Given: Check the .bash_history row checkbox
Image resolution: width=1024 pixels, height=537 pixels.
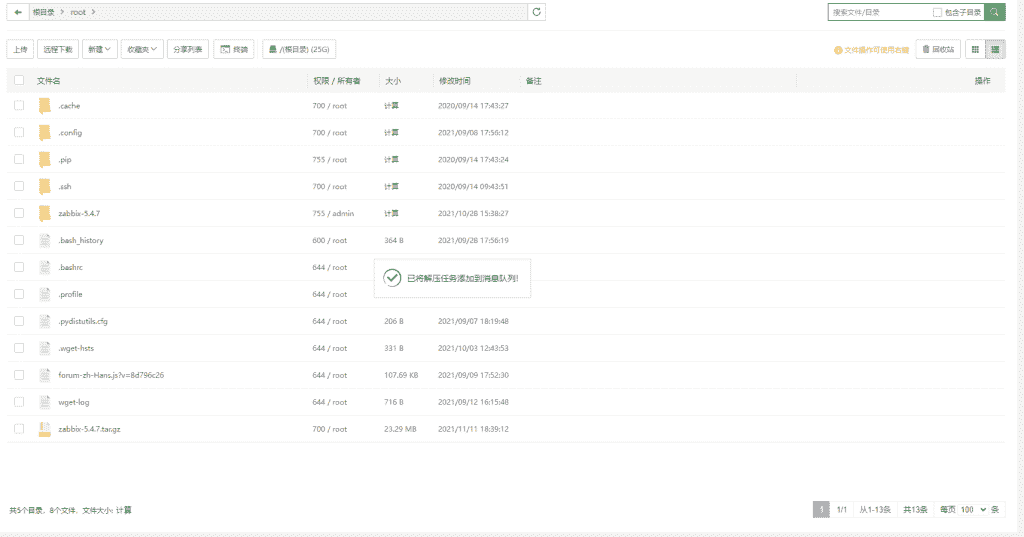Looking at the screenshot, I should click(x=19, y=240).
